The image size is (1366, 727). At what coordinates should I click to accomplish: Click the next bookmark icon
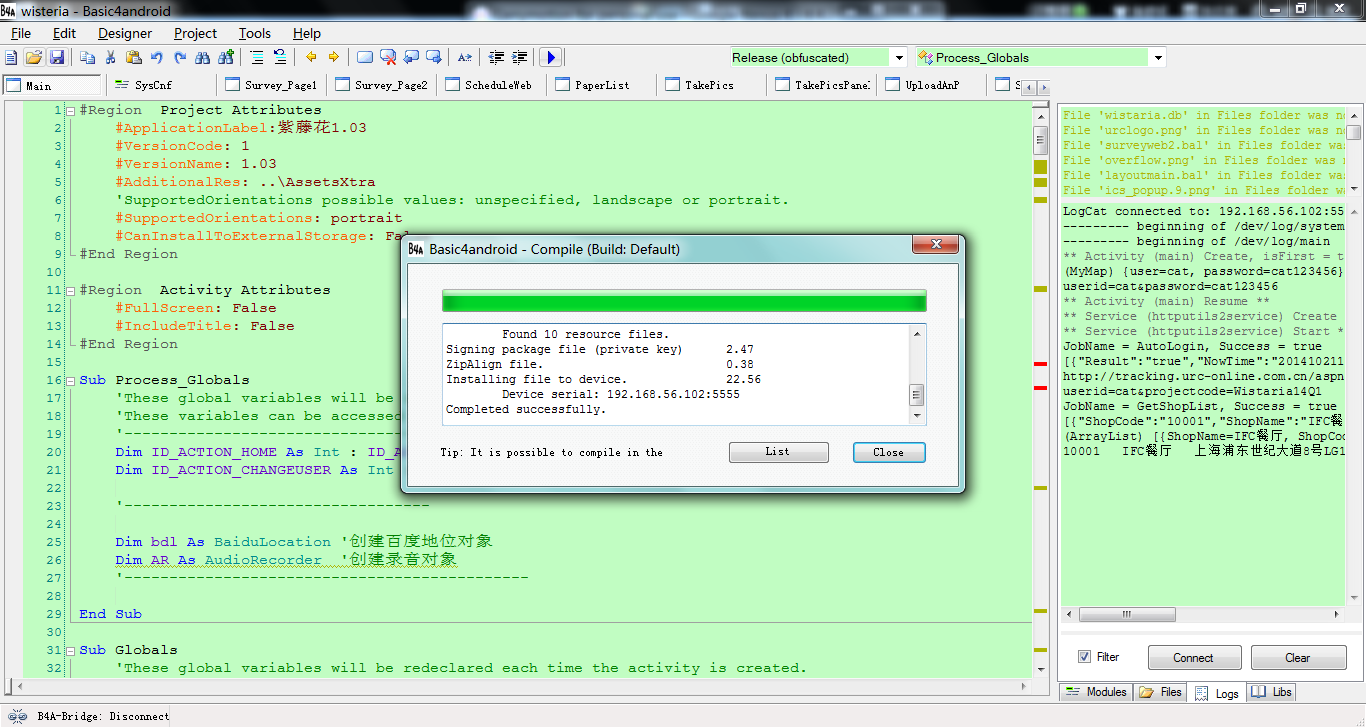tap(434, 57)
